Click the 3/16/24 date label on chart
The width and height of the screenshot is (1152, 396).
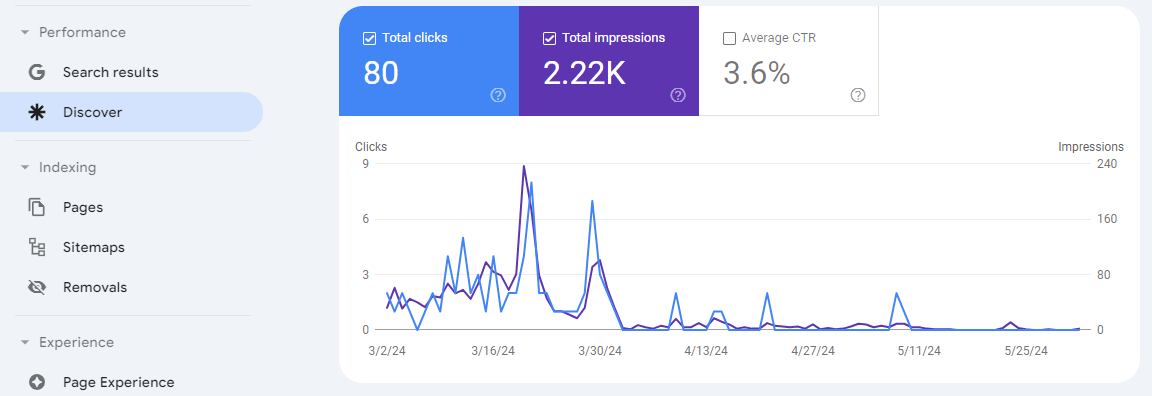point(494,350)
